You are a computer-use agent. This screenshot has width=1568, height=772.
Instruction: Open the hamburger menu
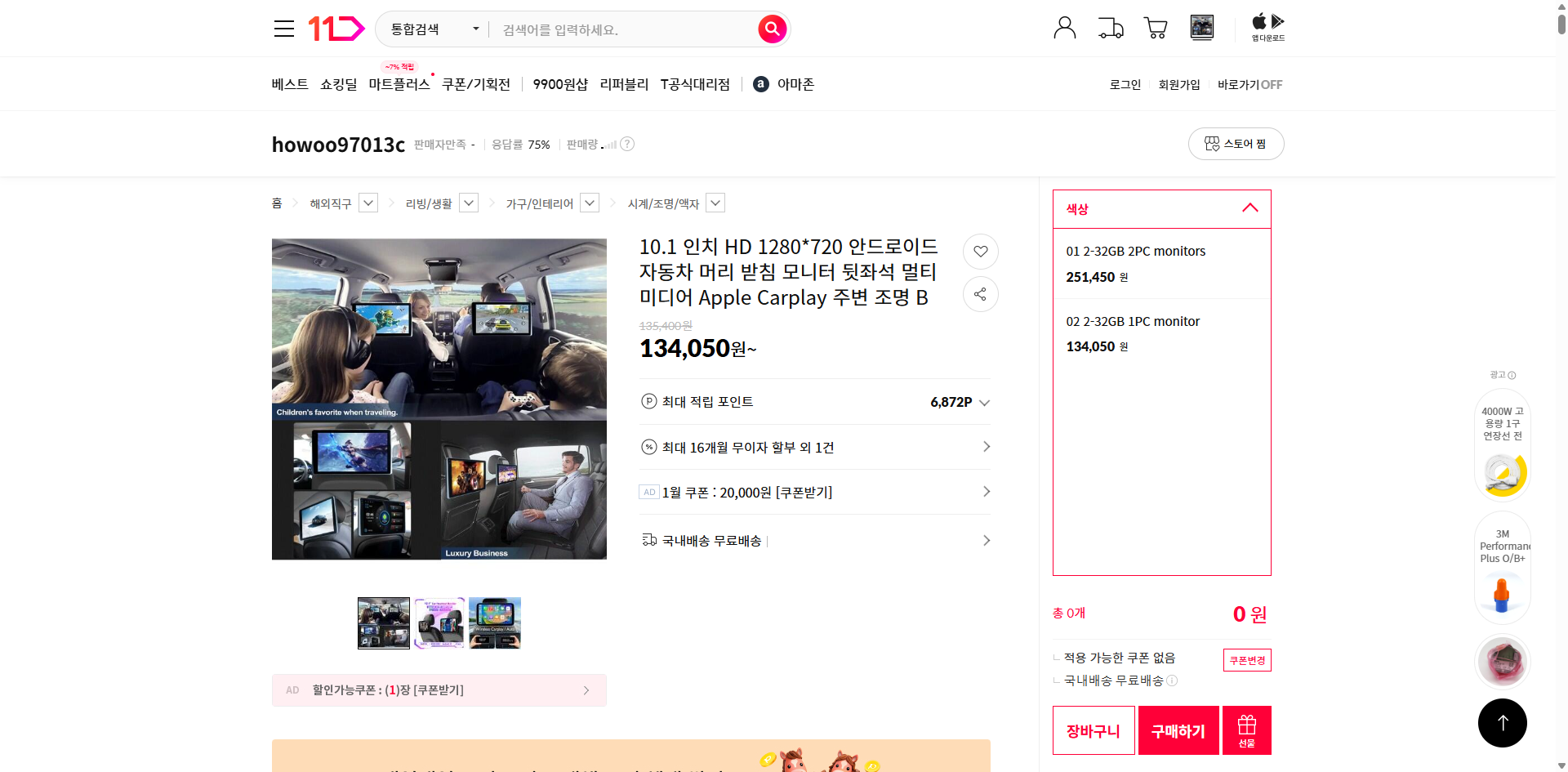pos(283,28)
